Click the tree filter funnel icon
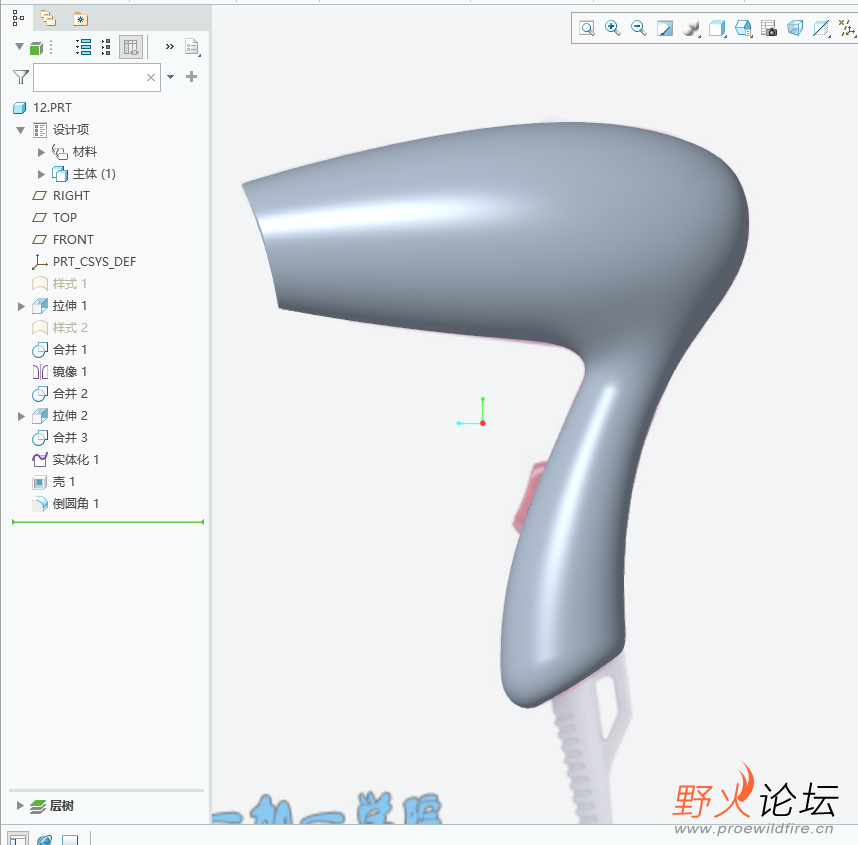The height and width of the screenshot is (845, 858). click(21, 77)
